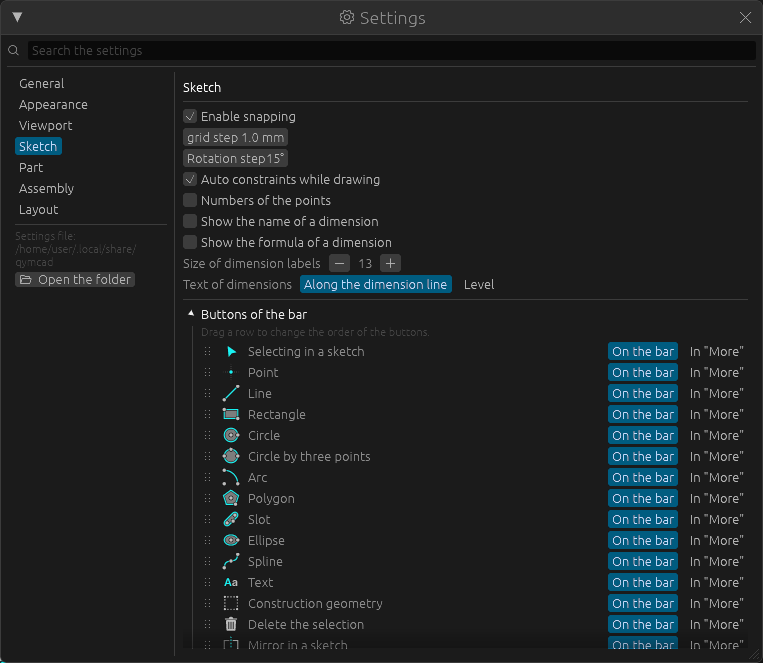Click the Selecting in a sketch arrow icon

(x=231, y=351)
